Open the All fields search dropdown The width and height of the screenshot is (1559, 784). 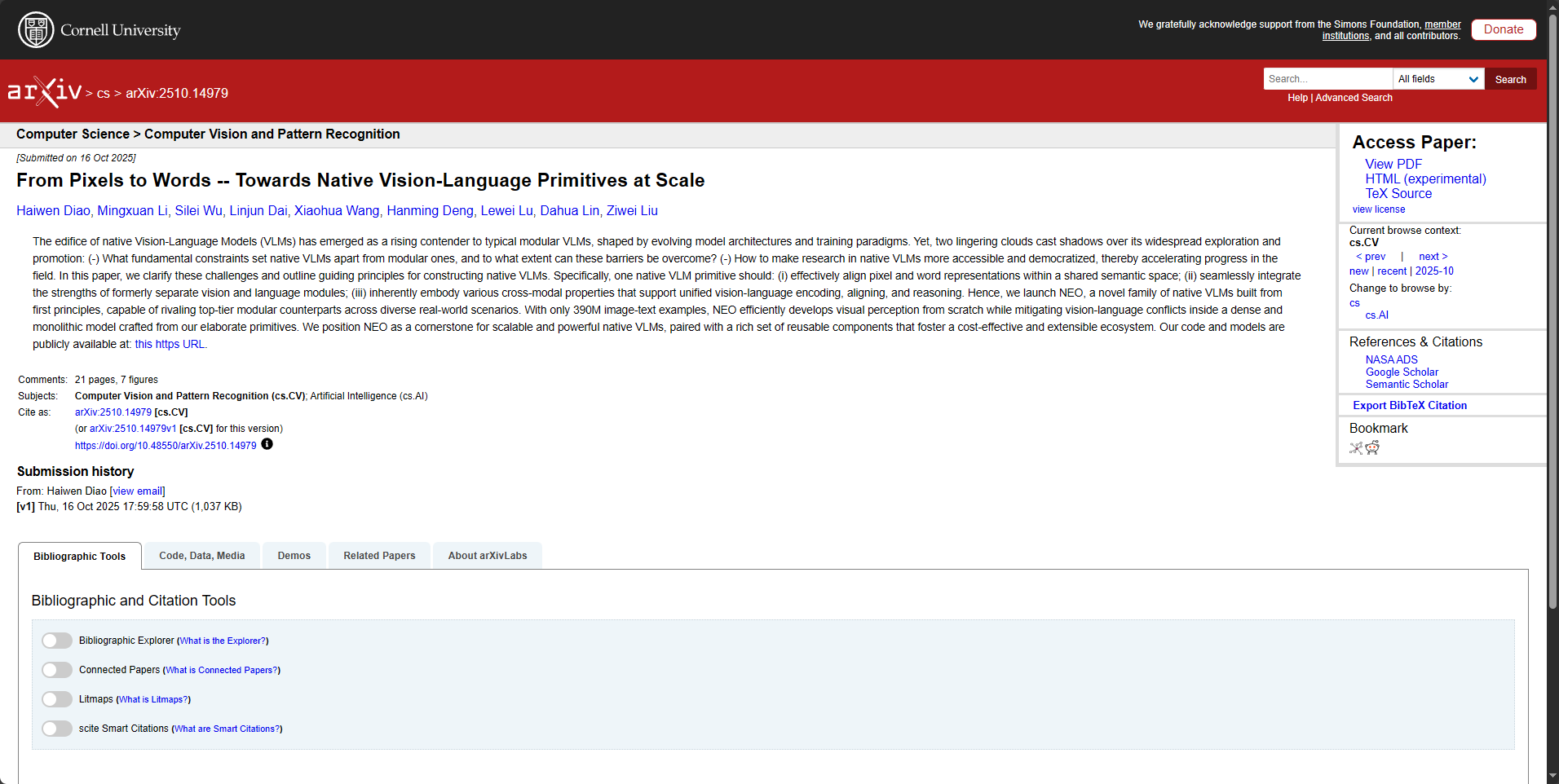coord(1438,79)
